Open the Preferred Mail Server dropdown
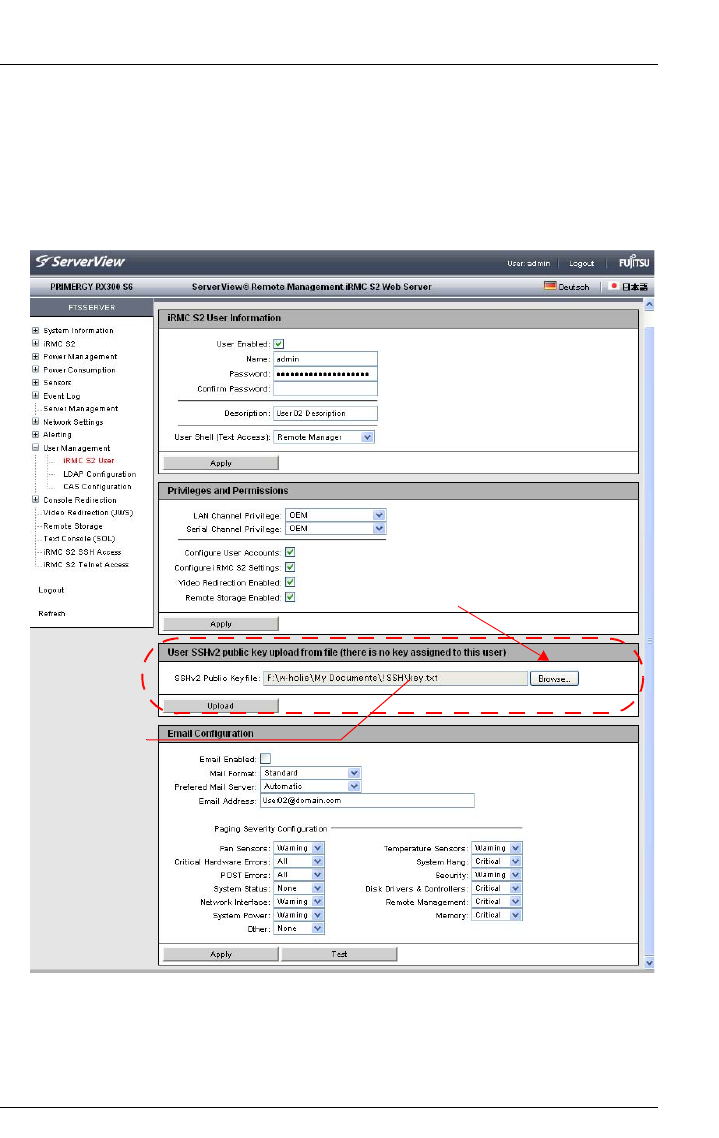Screen dimensions: 719x1138 (x=311, y=786)
